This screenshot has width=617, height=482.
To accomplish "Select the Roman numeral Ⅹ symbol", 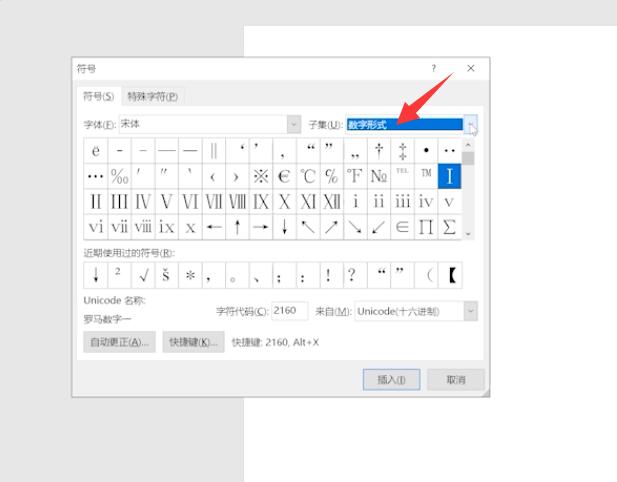I will pos(284,201).
